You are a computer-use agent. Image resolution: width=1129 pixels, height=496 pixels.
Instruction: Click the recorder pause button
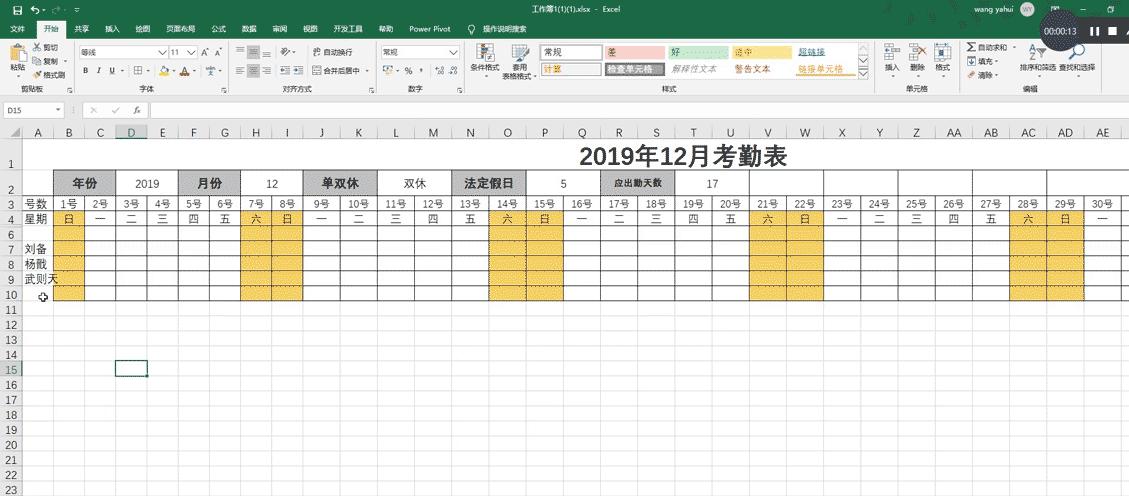point(1094,31)
